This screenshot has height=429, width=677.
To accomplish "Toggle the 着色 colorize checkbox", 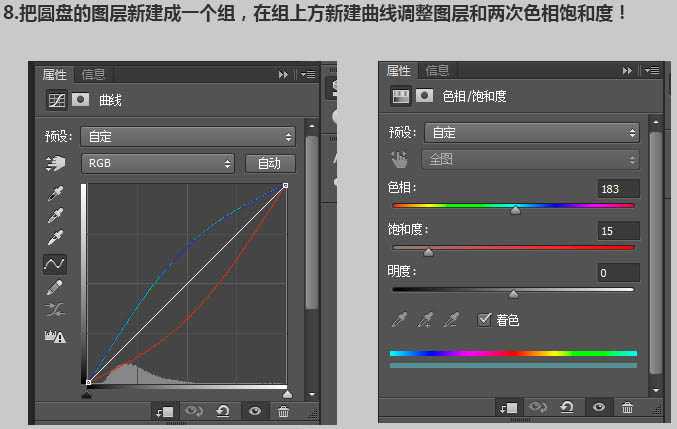I will tap(485, 320).
